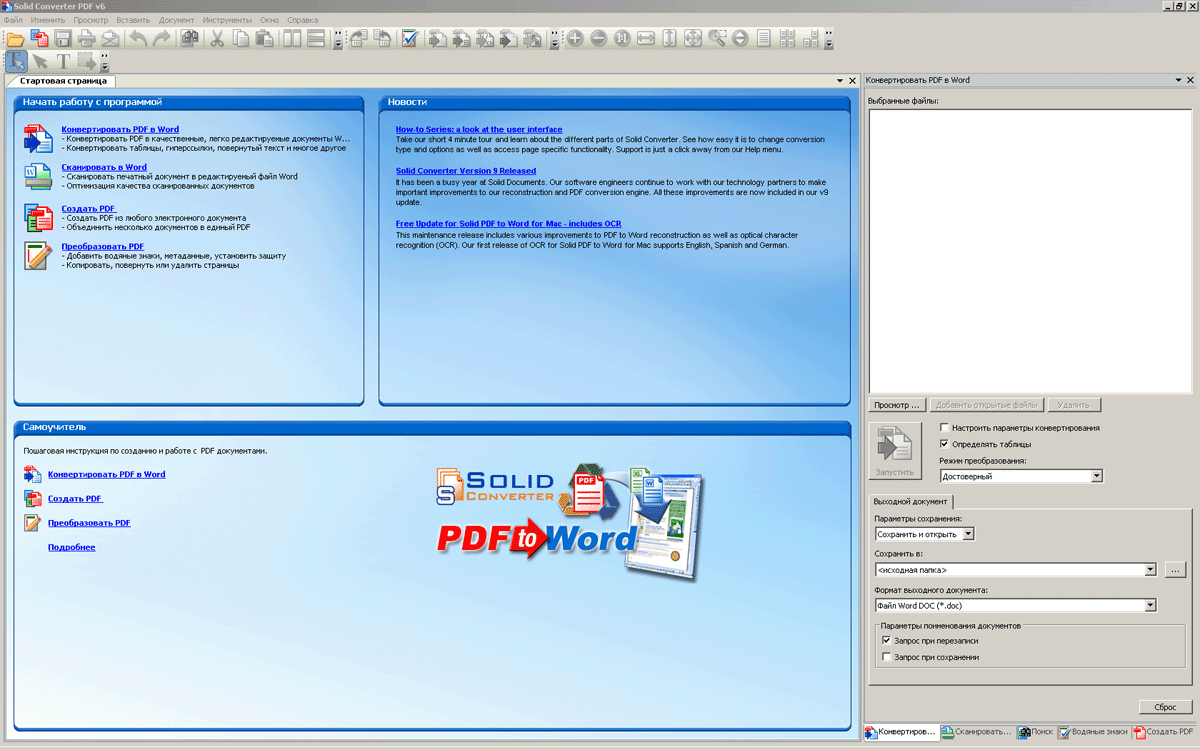The height and width of the screenshot is (750, 1200).
Task: Open the start page tab list arrow
Action: 840,81
